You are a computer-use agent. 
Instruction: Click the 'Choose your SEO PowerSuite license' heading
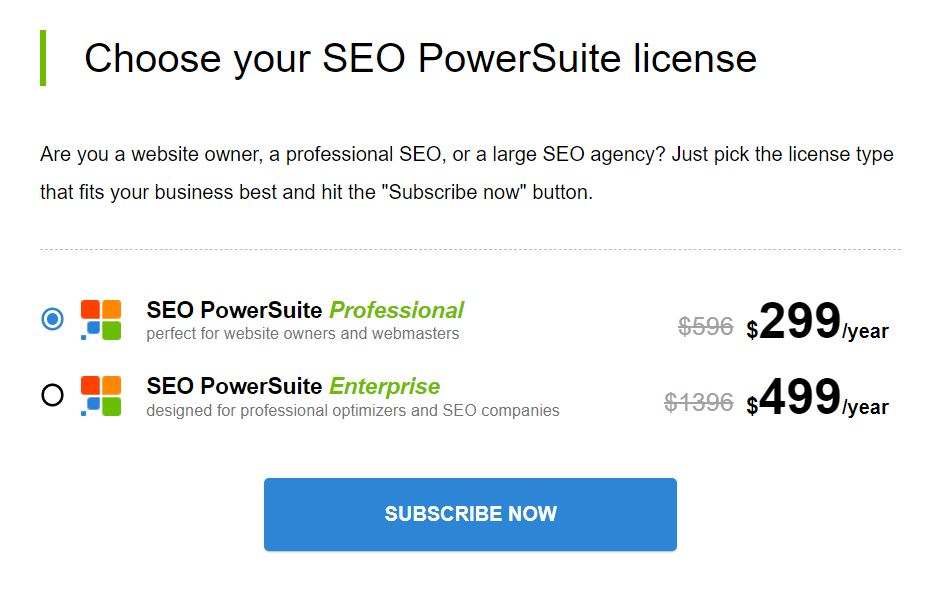(420, 59)
